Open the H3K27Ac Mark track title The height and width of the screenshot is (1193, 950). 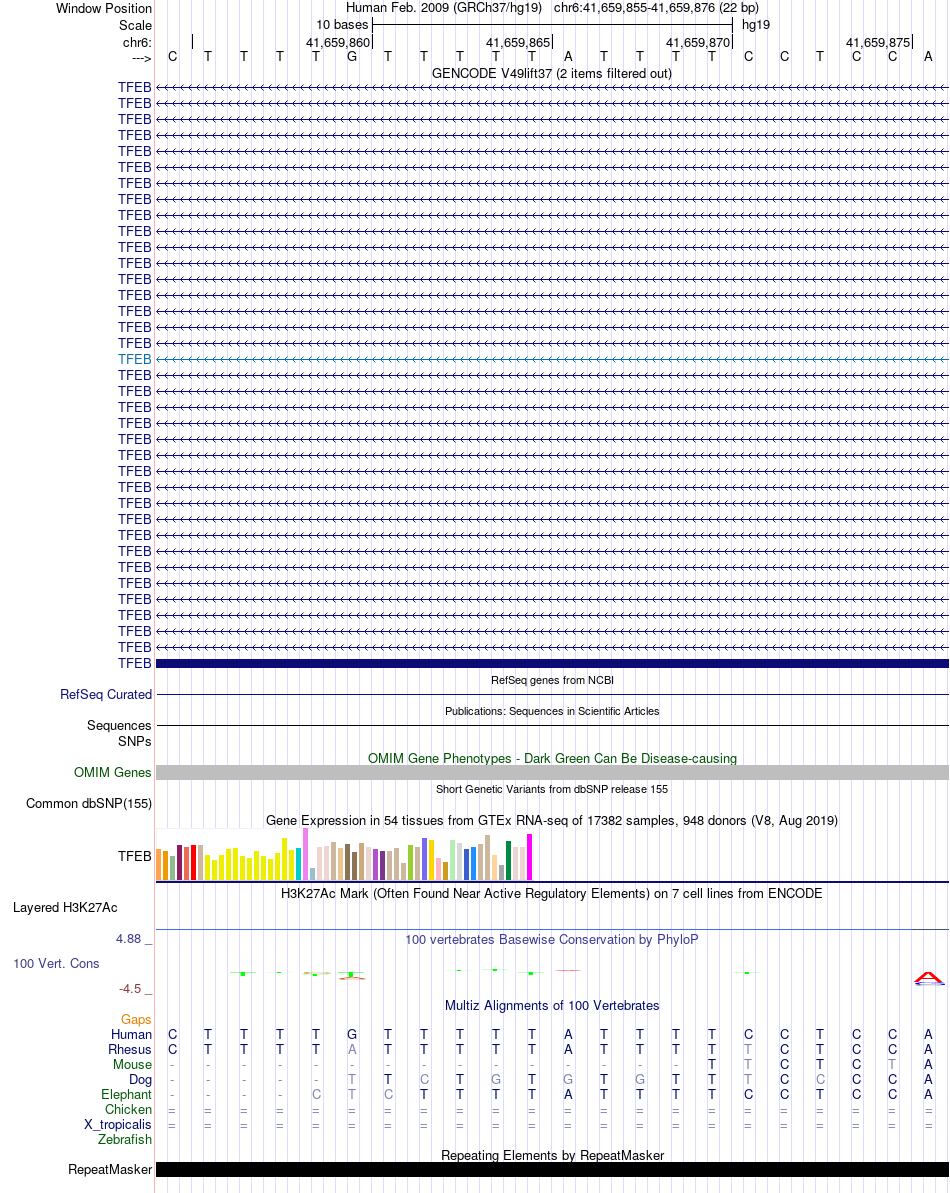(x=552, y=893)
